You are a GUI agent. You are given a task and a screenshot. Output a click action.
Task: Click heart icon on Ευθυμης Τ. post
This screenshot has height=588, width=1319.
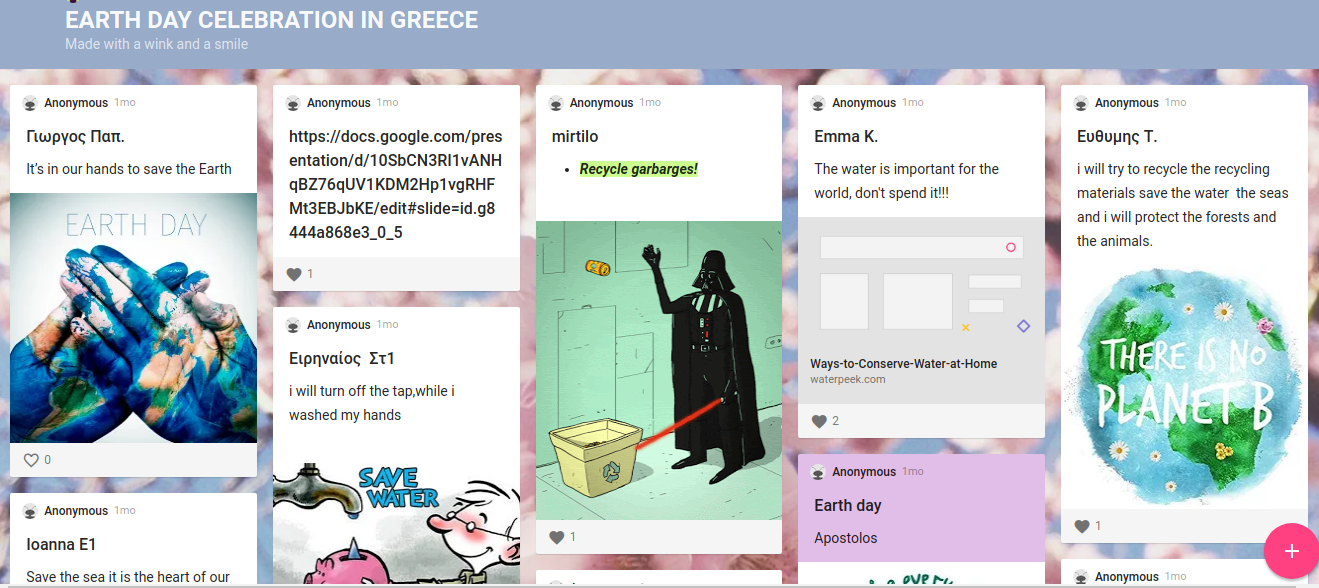click(1082, 526)
